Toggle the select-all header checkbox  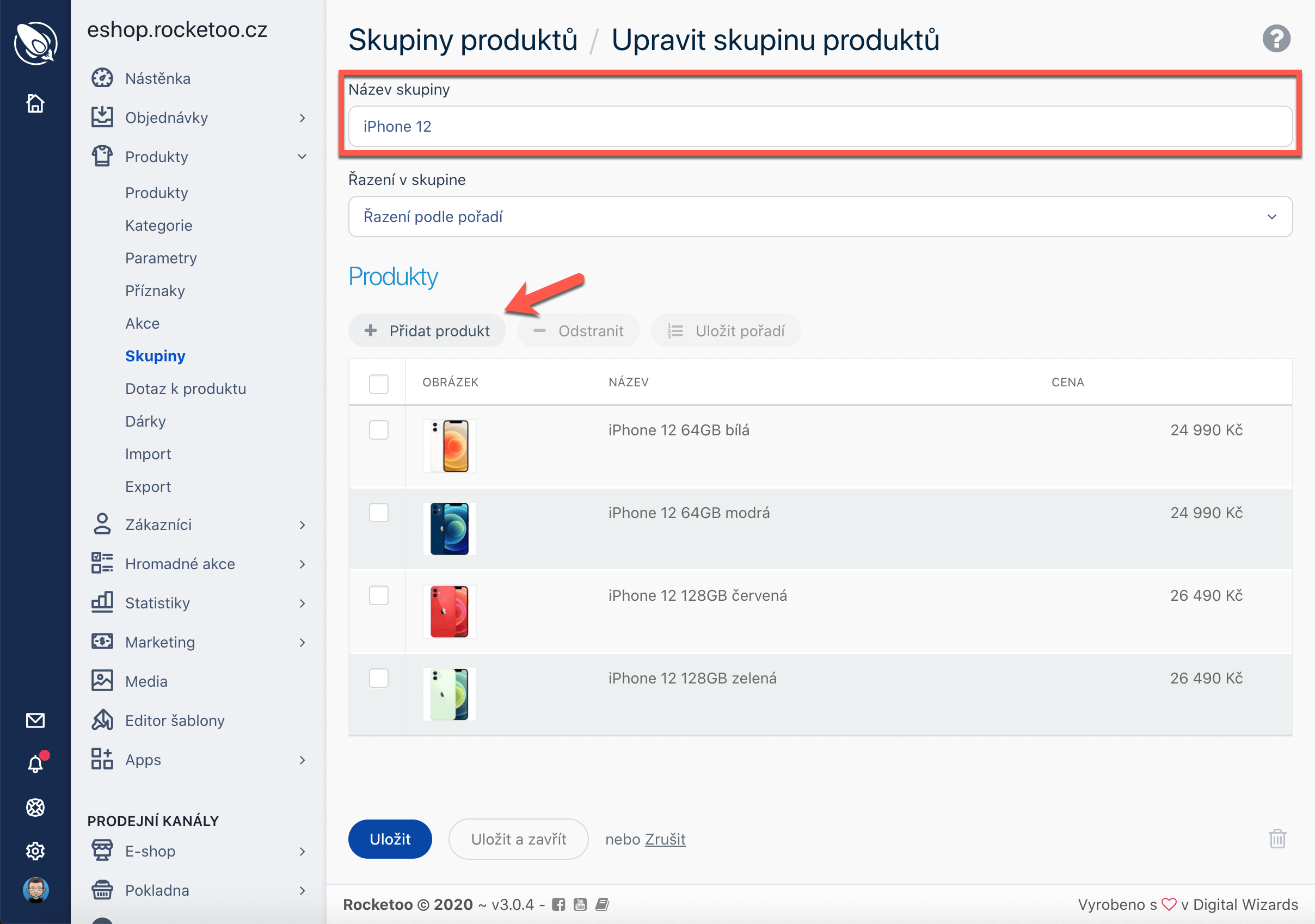[379, 384]
